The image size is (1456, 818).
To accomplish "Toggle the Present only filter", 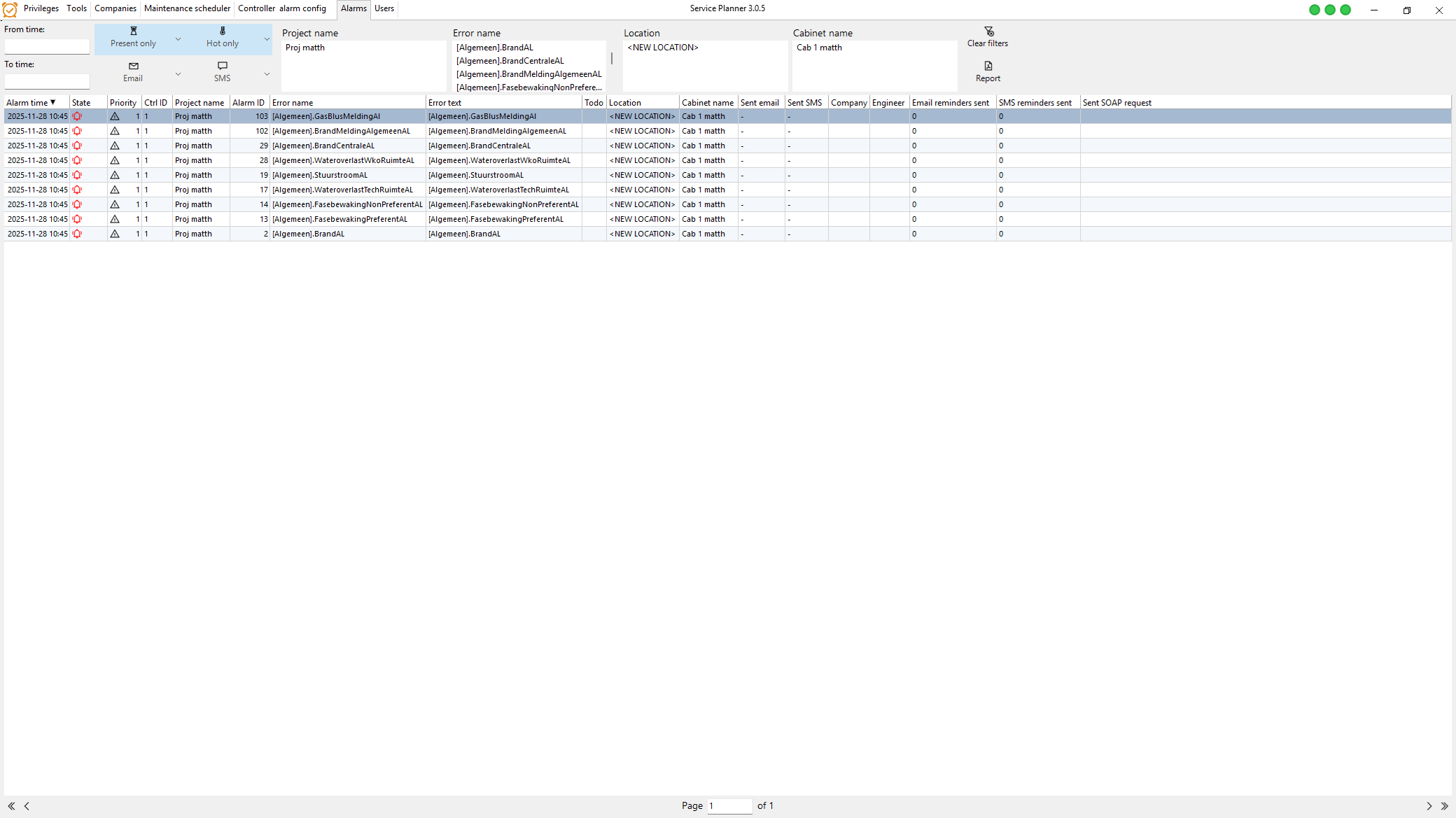I will coord(133,38).
